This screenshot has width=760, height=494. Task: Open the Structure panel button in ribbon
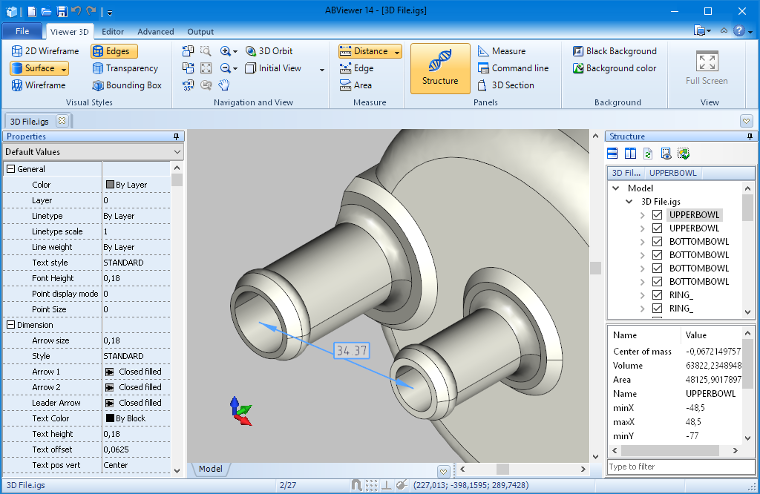point(440,68)
